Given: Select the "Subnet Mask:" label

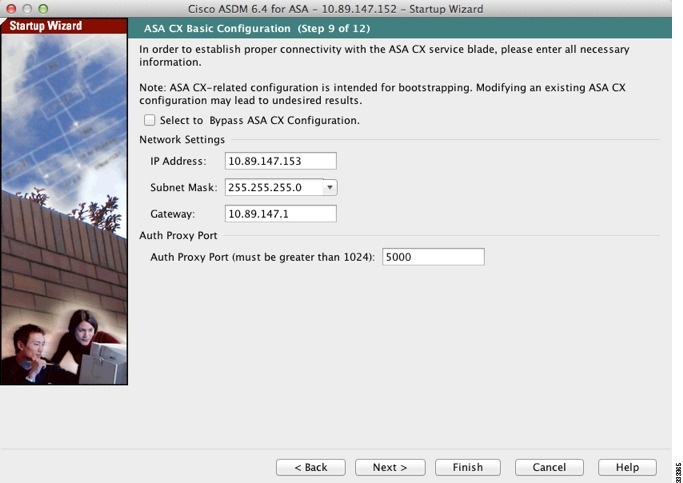Looking at the screenshot, I should tap(183, 188).
